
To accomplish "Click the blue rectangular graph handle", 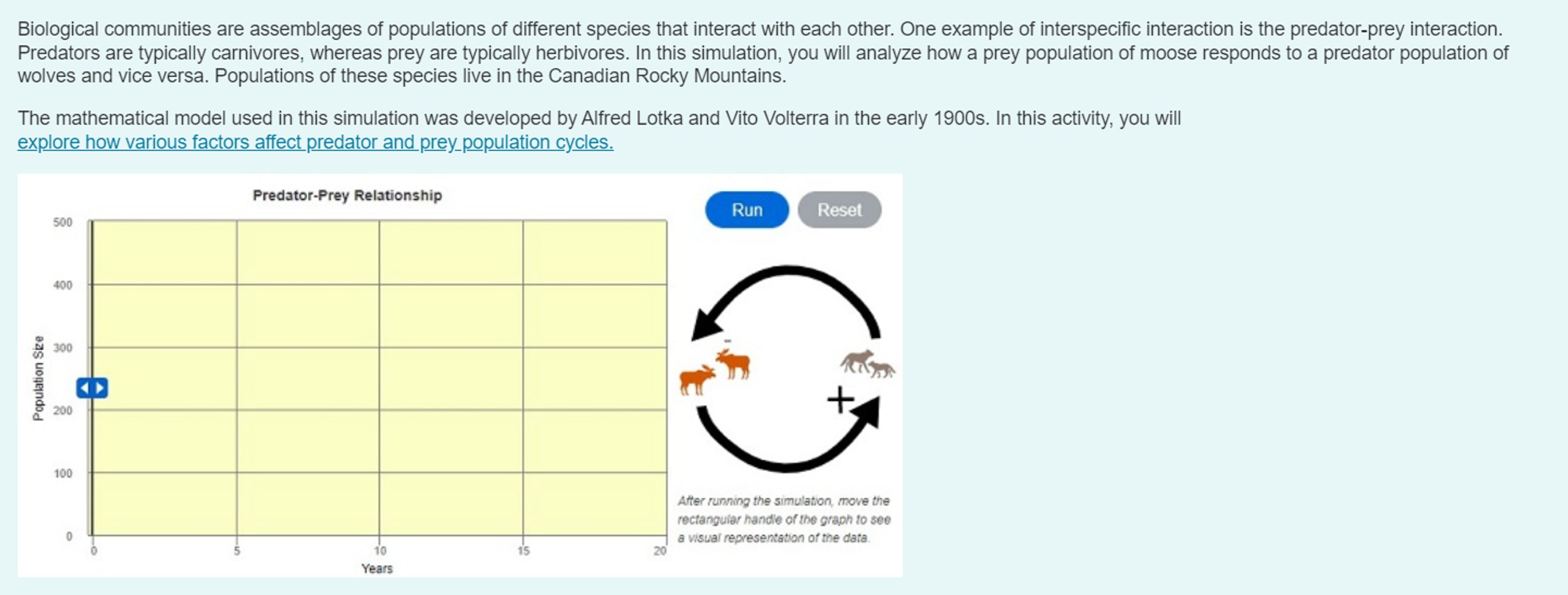I will (x=92, y=388).
